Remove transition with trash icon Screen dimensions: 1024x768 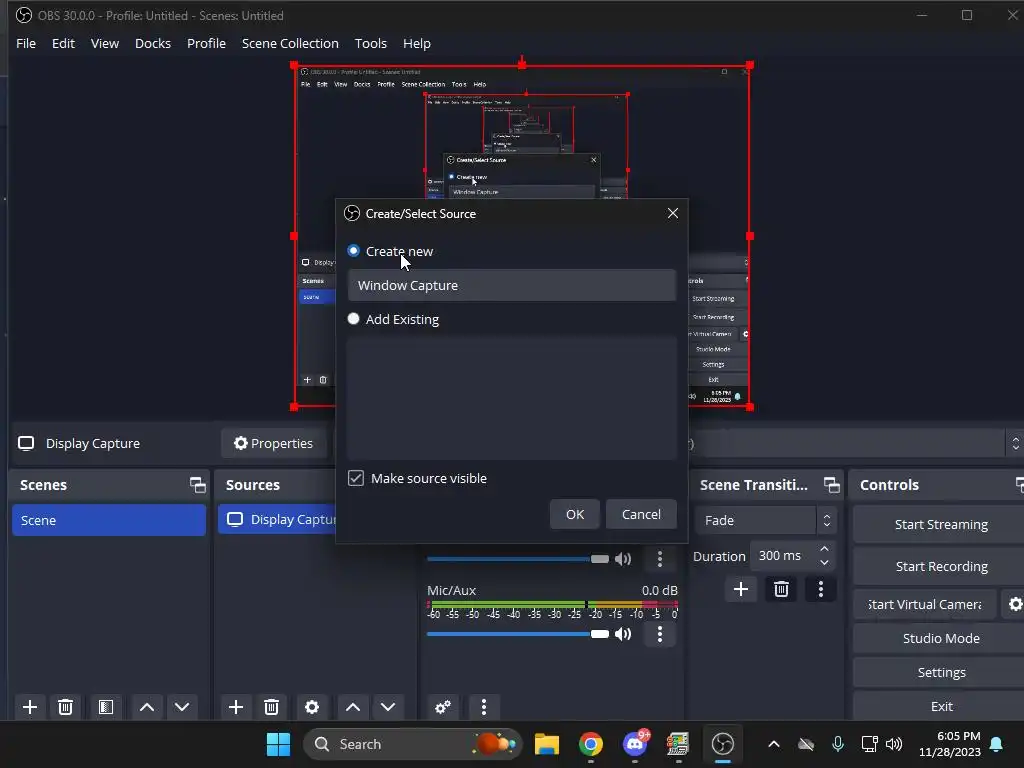[781, 589]
